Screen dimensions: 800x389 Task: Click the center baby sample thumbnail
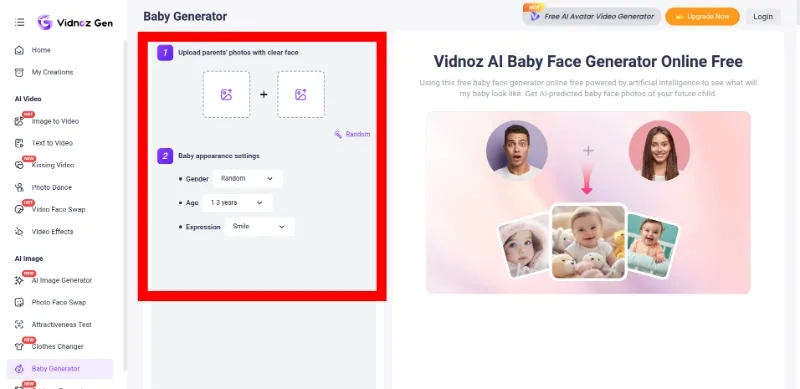click(x=588, y=241)
